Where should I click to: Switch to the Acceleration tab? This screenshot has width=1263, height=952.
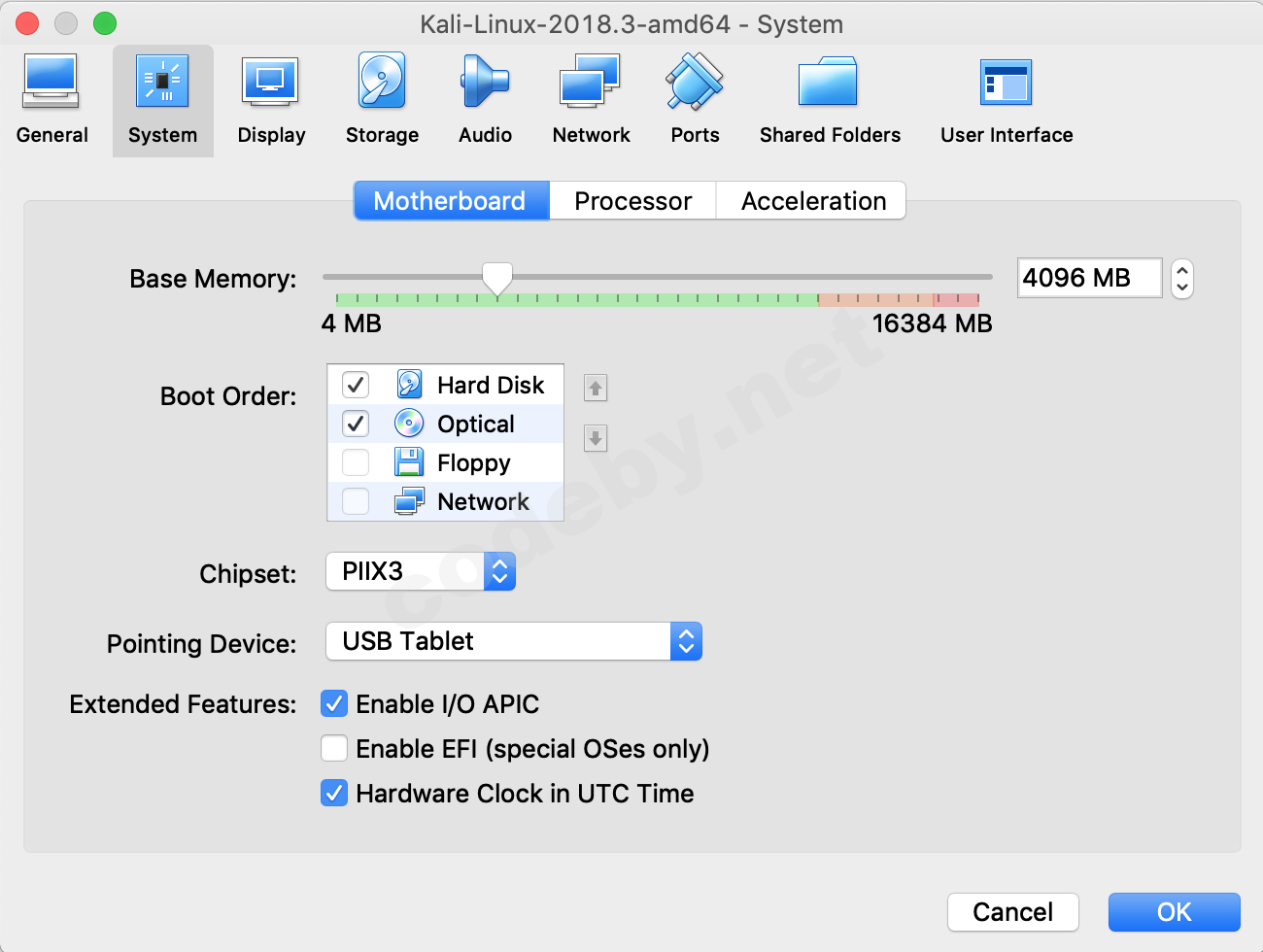[812, 201]
